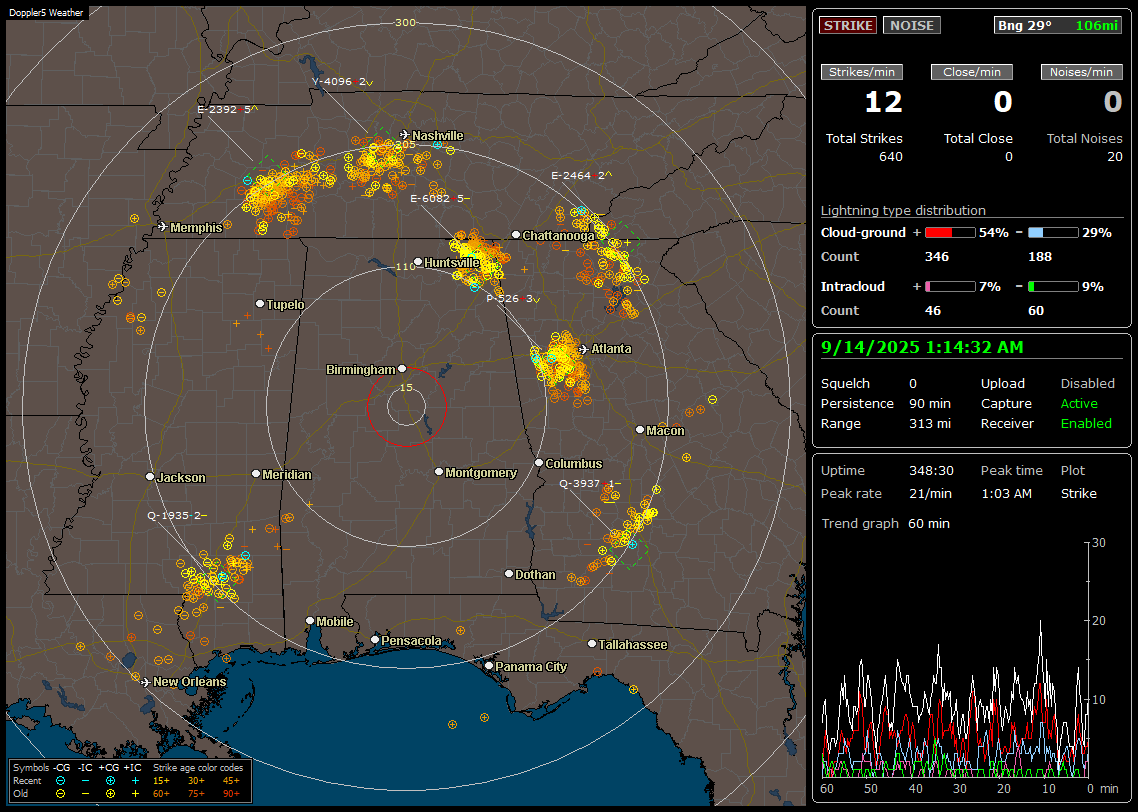Click the Persistence 90 min value
1138x812 pixels.
[x=930, y=403]
